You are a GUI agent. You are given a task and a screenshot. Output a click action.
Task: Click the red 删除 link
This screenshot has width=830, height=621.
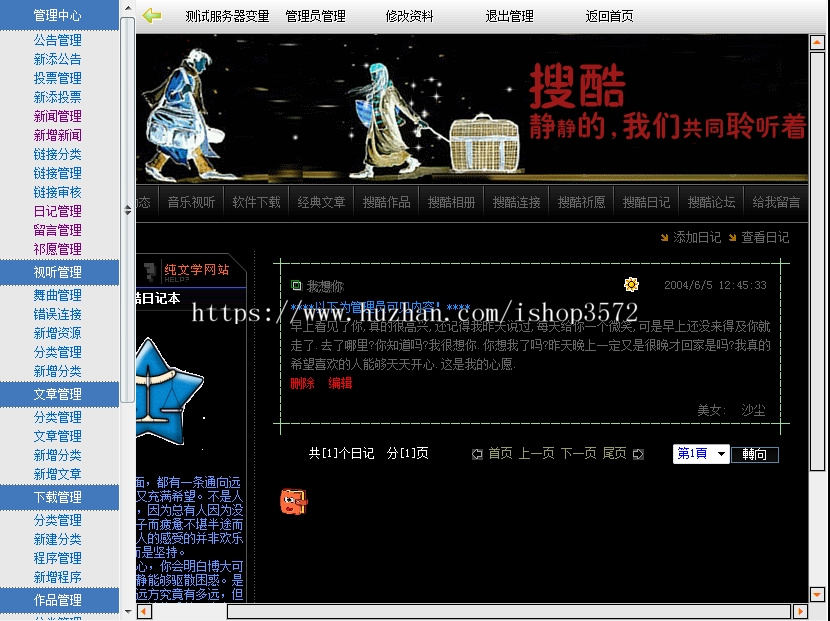tap(302, 383)
